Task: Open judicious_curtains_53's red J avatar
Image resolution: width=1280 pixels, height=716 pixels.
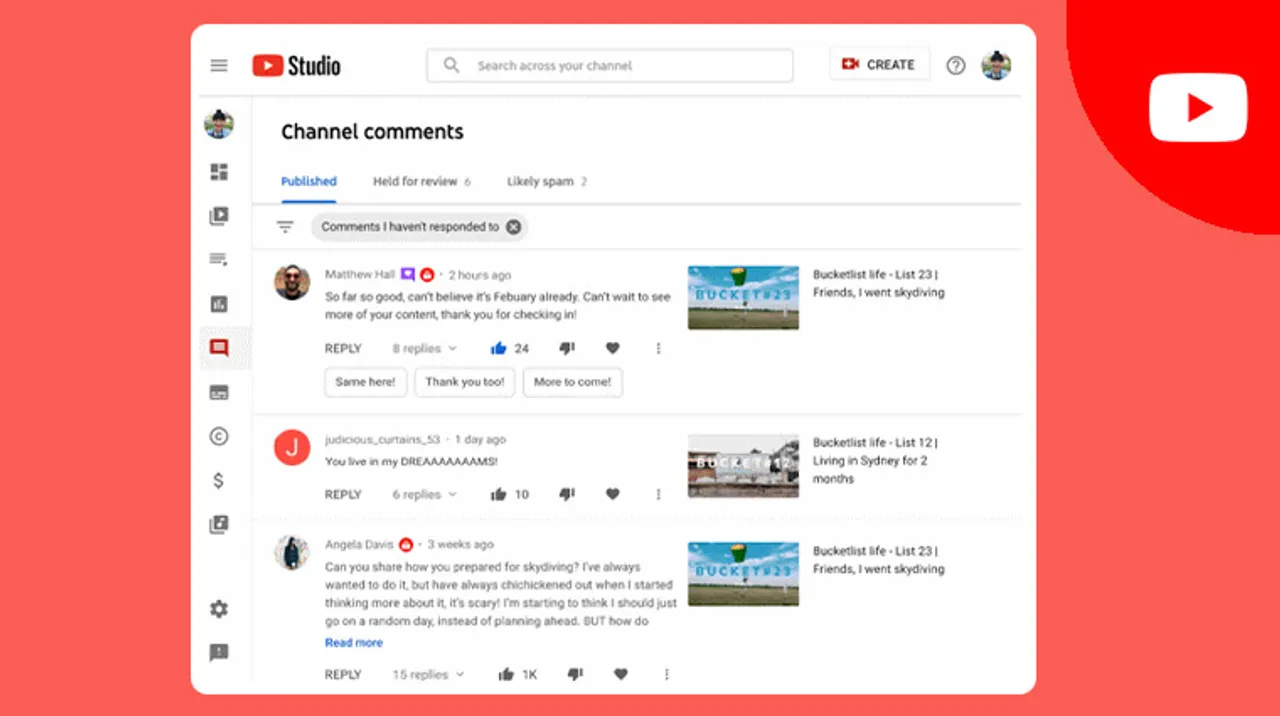Action: (292, 447)
